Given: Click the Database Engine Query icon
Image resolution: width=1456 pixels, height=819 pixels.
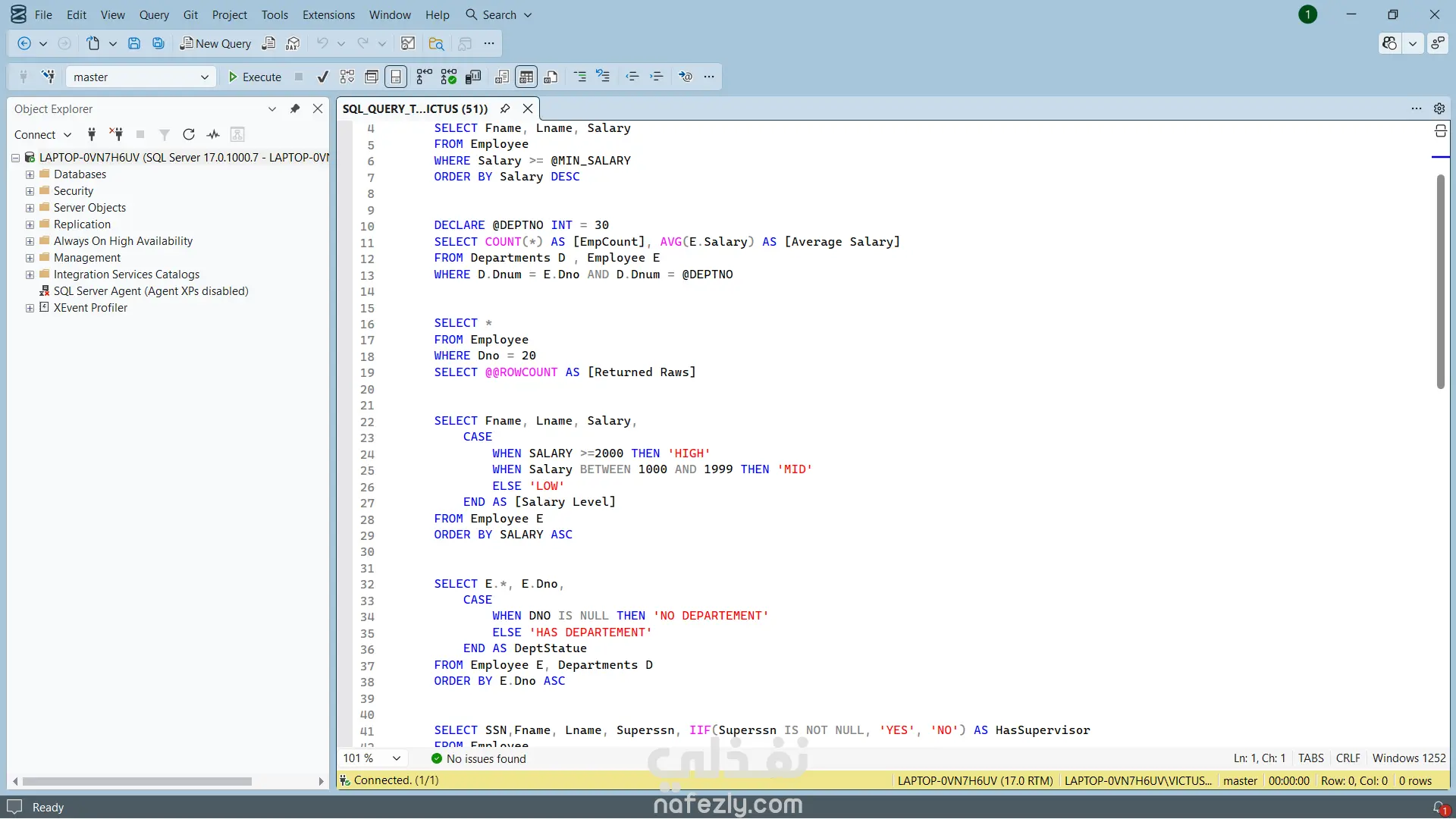Looking at the screenshot, I should tap(268, 44).
